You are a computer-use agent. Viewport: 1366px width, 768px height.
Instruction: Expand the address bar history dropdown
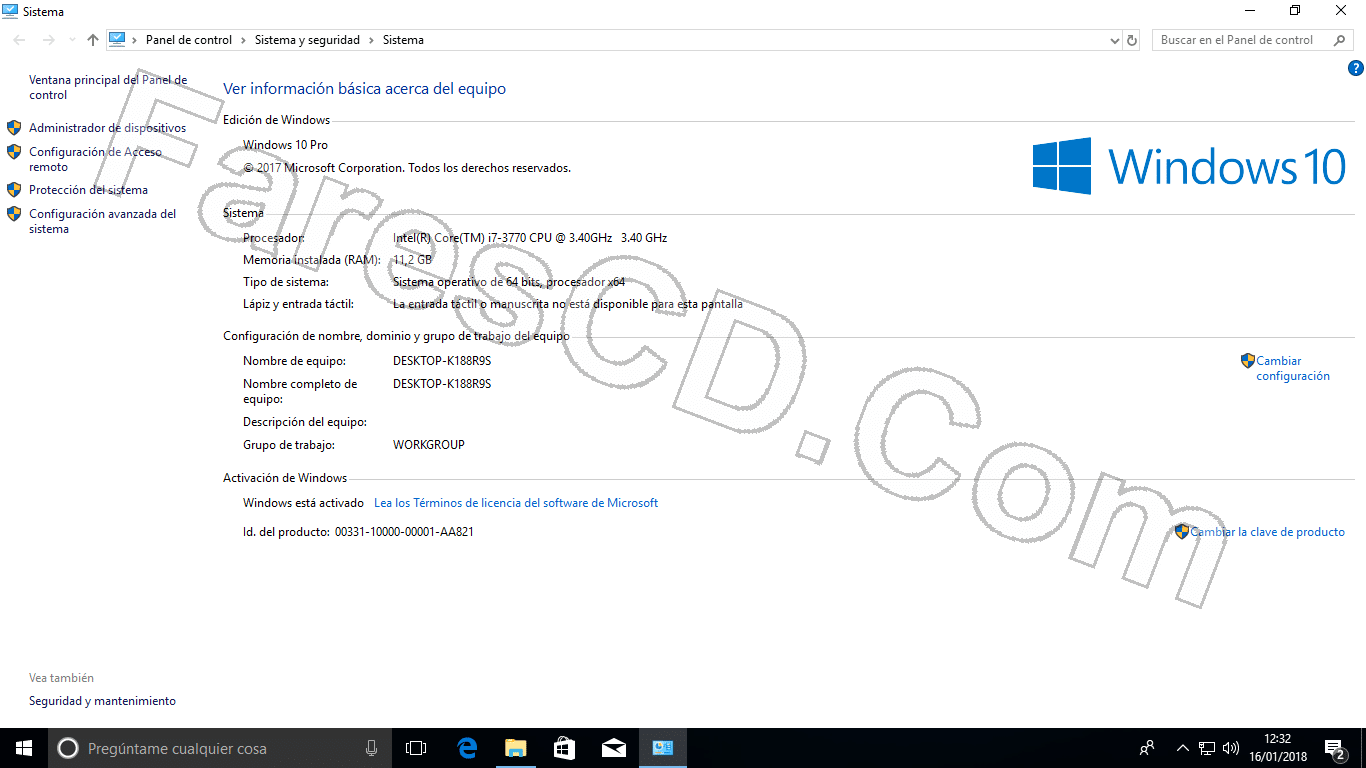[x=1115, y=40]
